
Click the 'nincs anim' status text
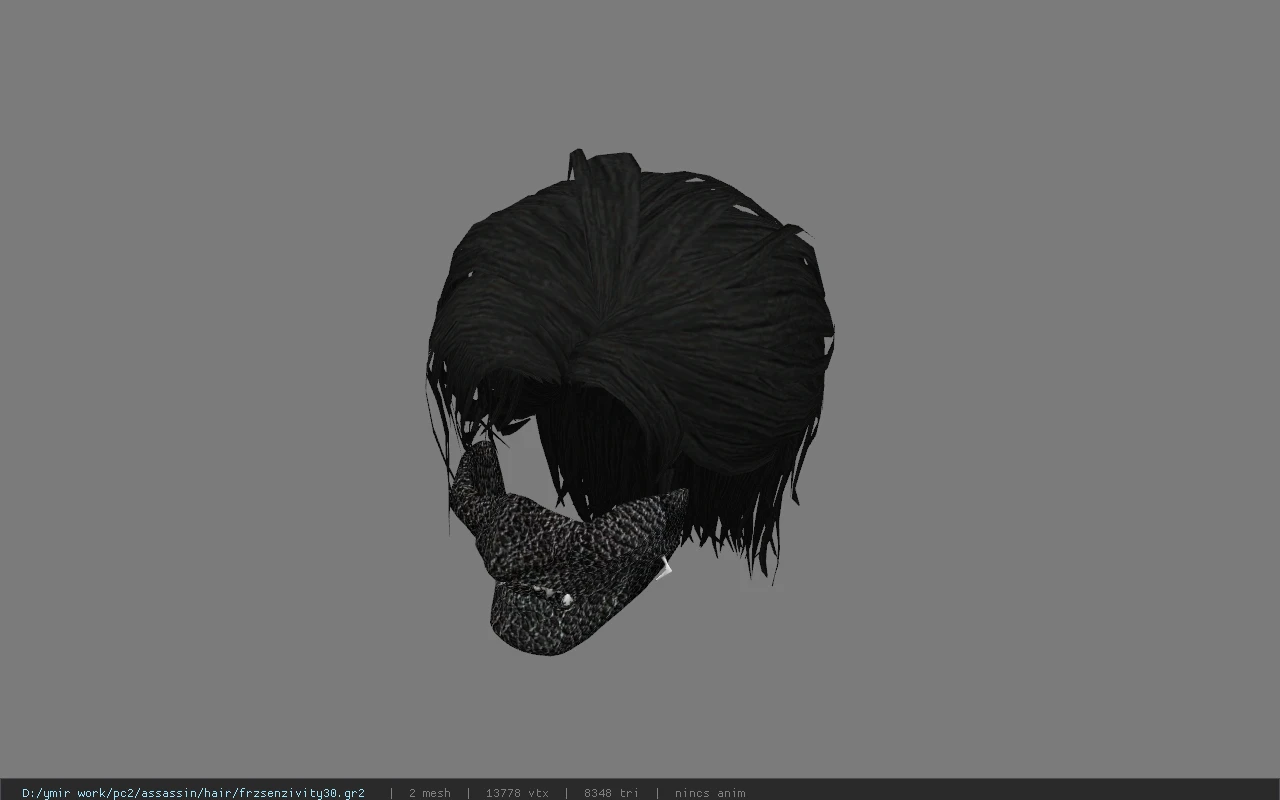pos(710,793)
